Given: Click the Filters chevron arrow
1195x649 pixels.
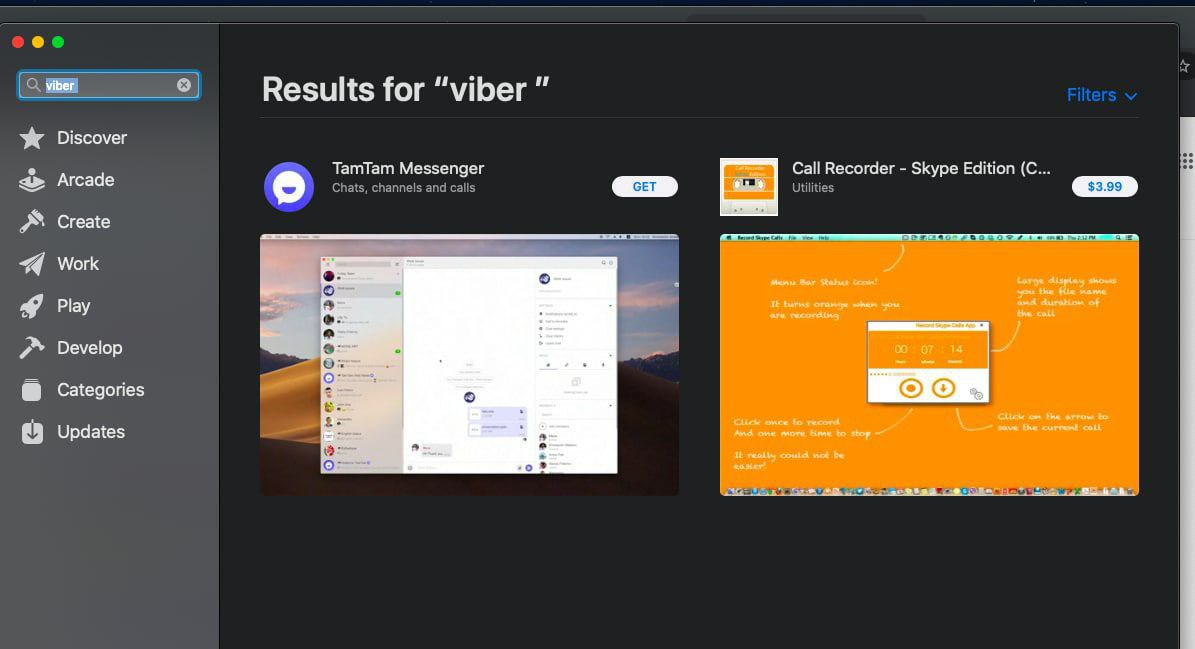Looking at the screenshot, I should pos(1131,97).
